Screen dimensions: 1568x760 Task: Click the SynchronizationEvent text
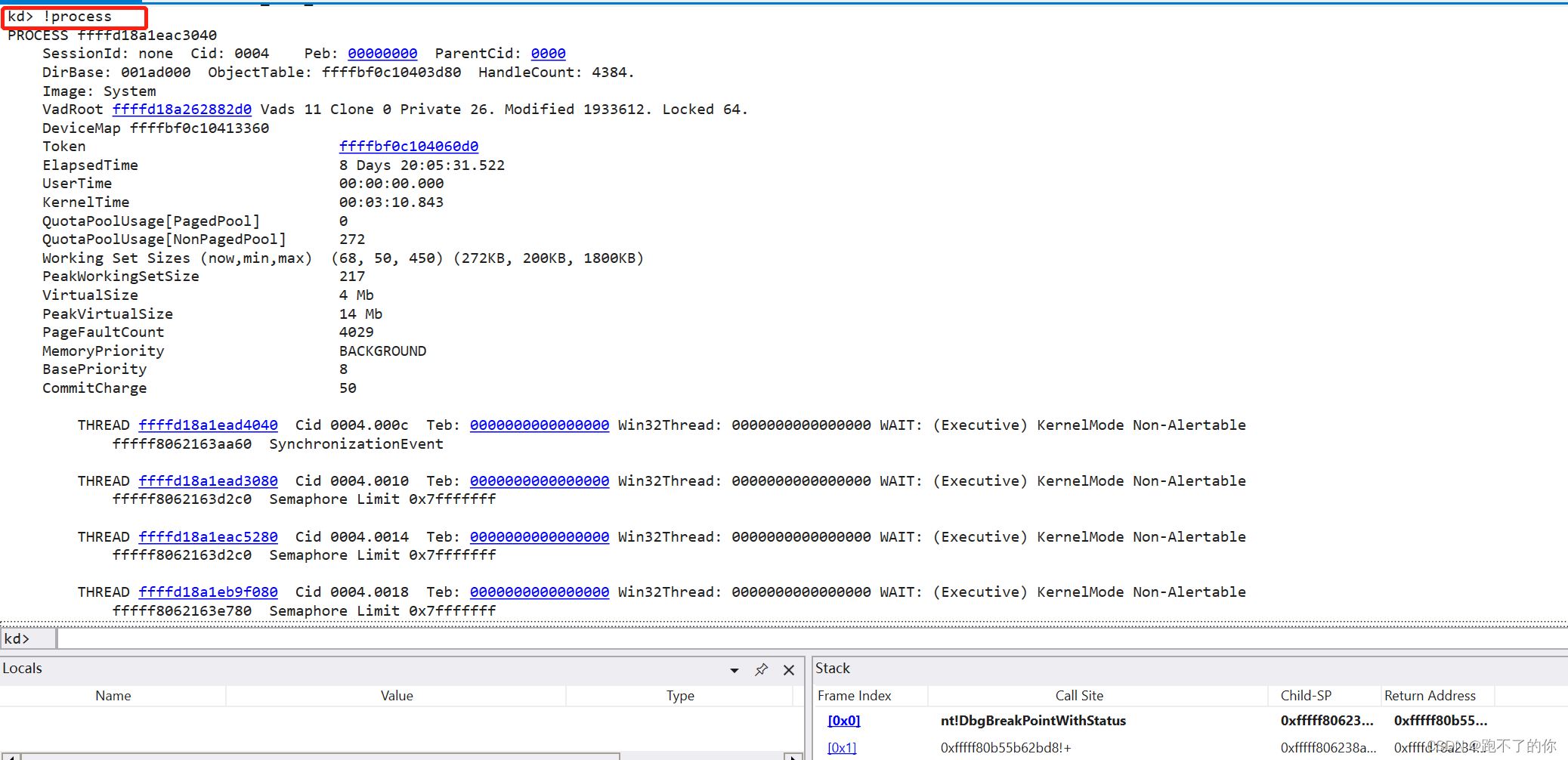pyautogui.click(x=356, y=444)
